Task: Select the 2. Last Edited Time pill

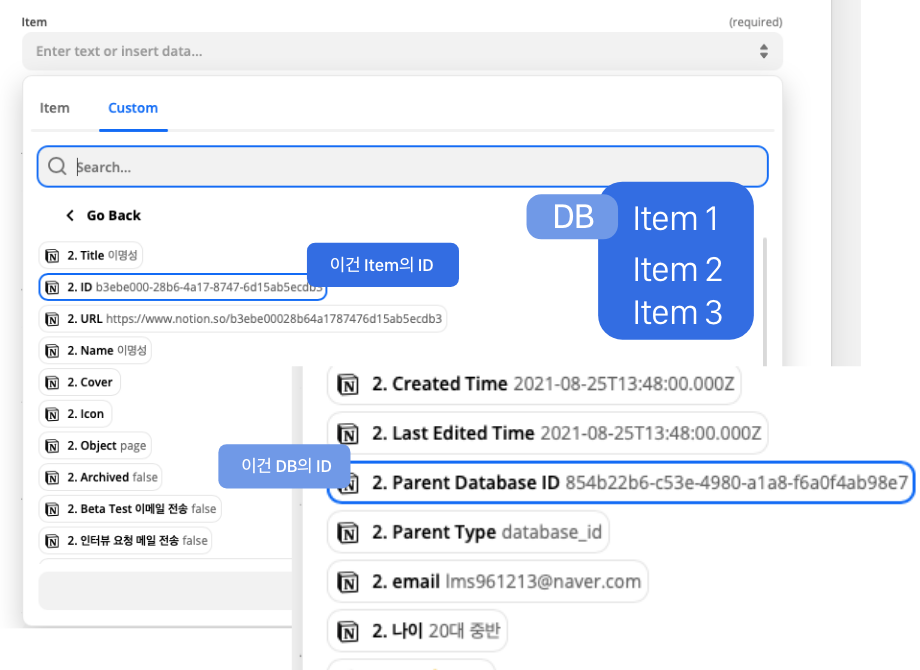Action: click(547, 433)
